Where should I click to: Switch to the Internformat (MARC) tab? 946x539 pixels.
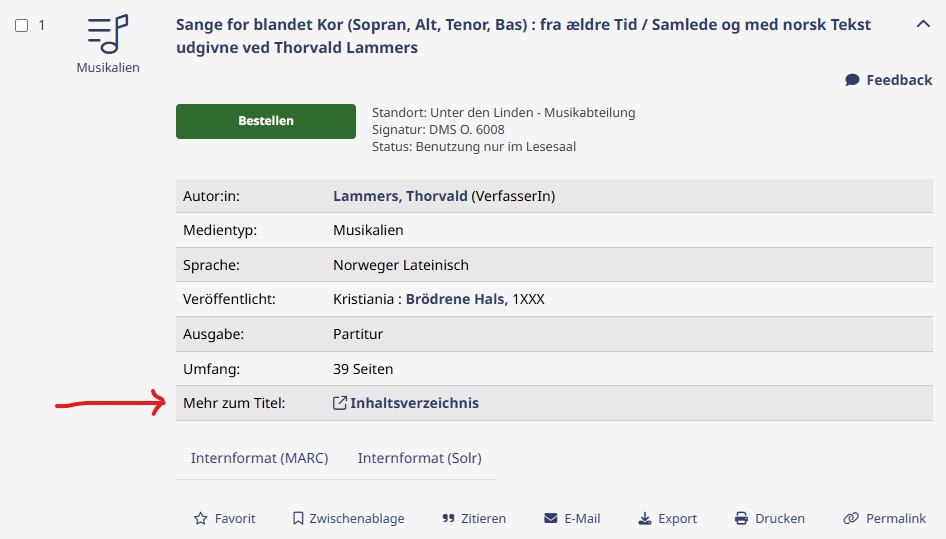tap(259, 458)
